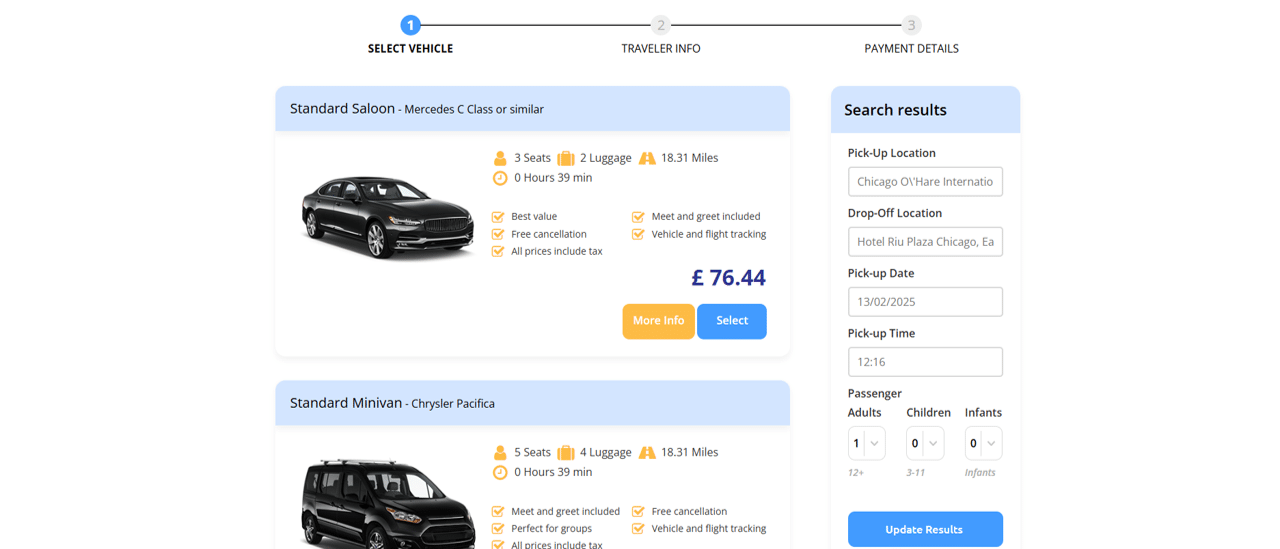Click the Drop-Off Location field
The width and height of the screenshot is (1280, 549).
(925, 242)
